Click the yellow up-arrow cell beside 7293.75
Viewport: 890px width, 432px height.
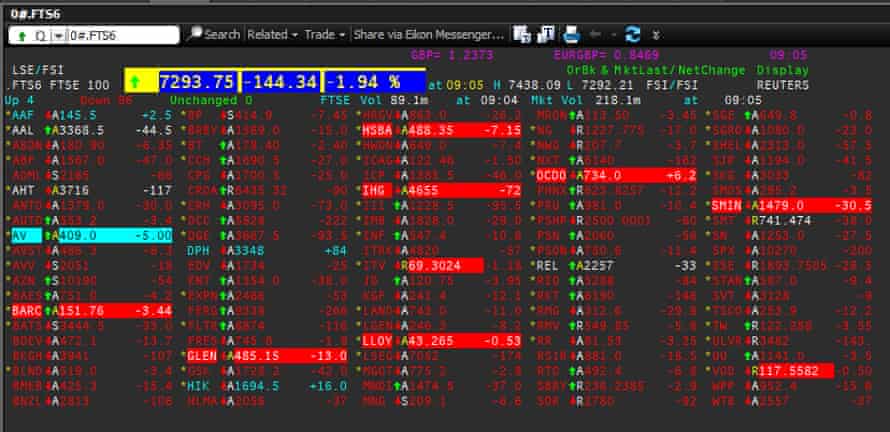point(141,82)
